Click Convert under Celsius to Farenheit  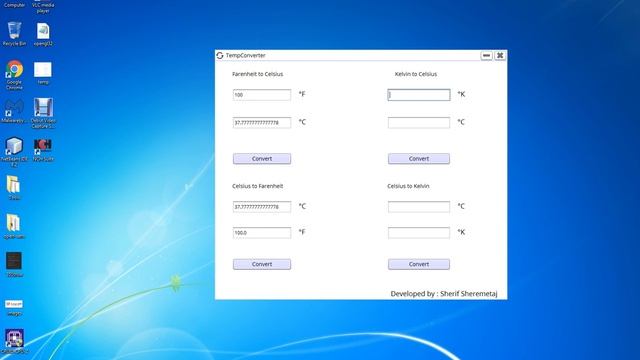coord(262,264)
